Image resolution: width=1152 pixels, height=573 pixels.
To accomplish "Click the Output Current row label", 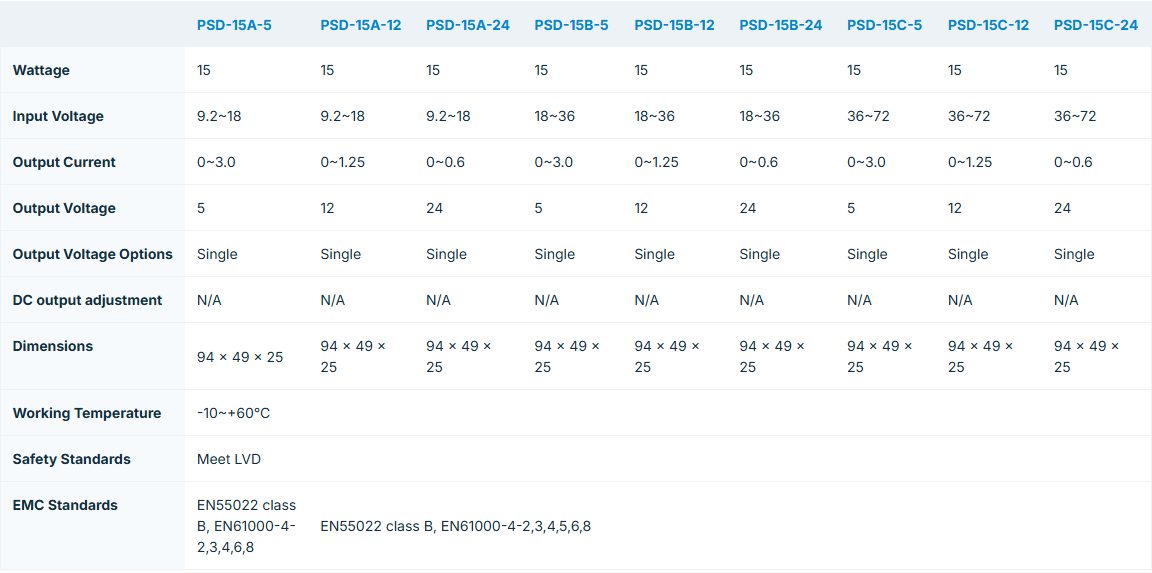I will (x=64, y=162).
